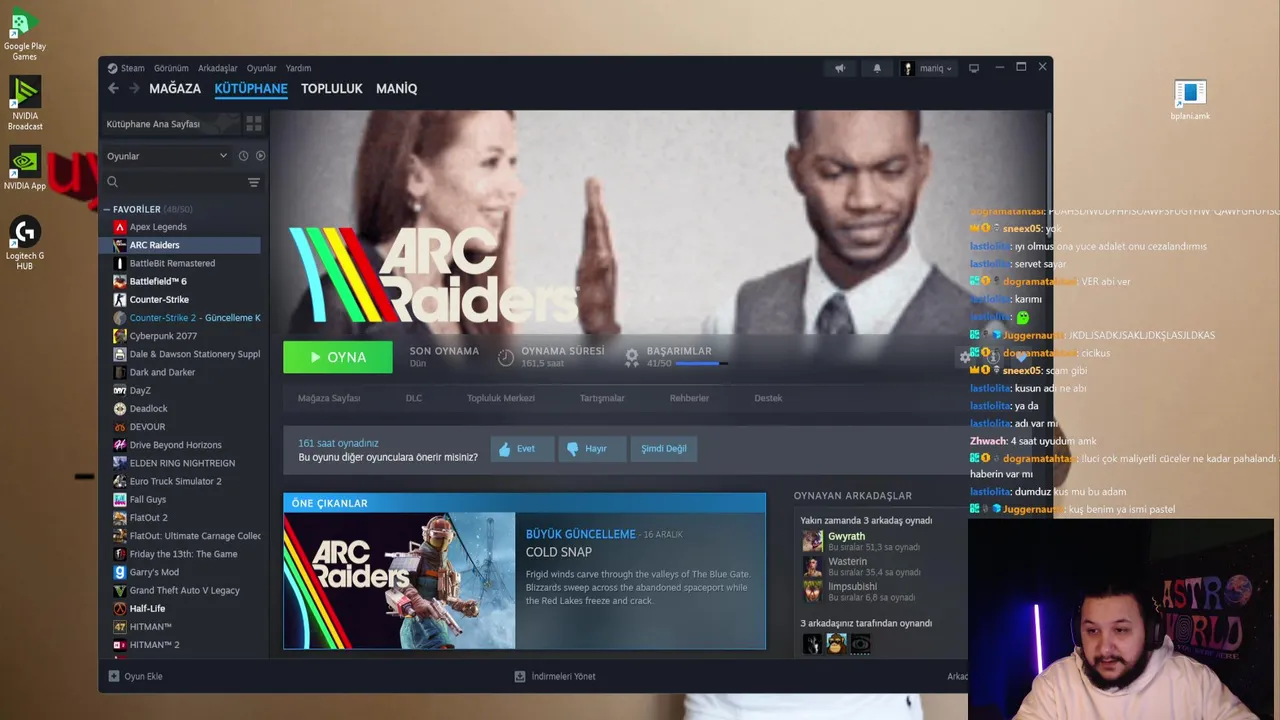The image size is (1280, 720).
Task: Switch to the MAĞAZA tab
Action: 175,88
